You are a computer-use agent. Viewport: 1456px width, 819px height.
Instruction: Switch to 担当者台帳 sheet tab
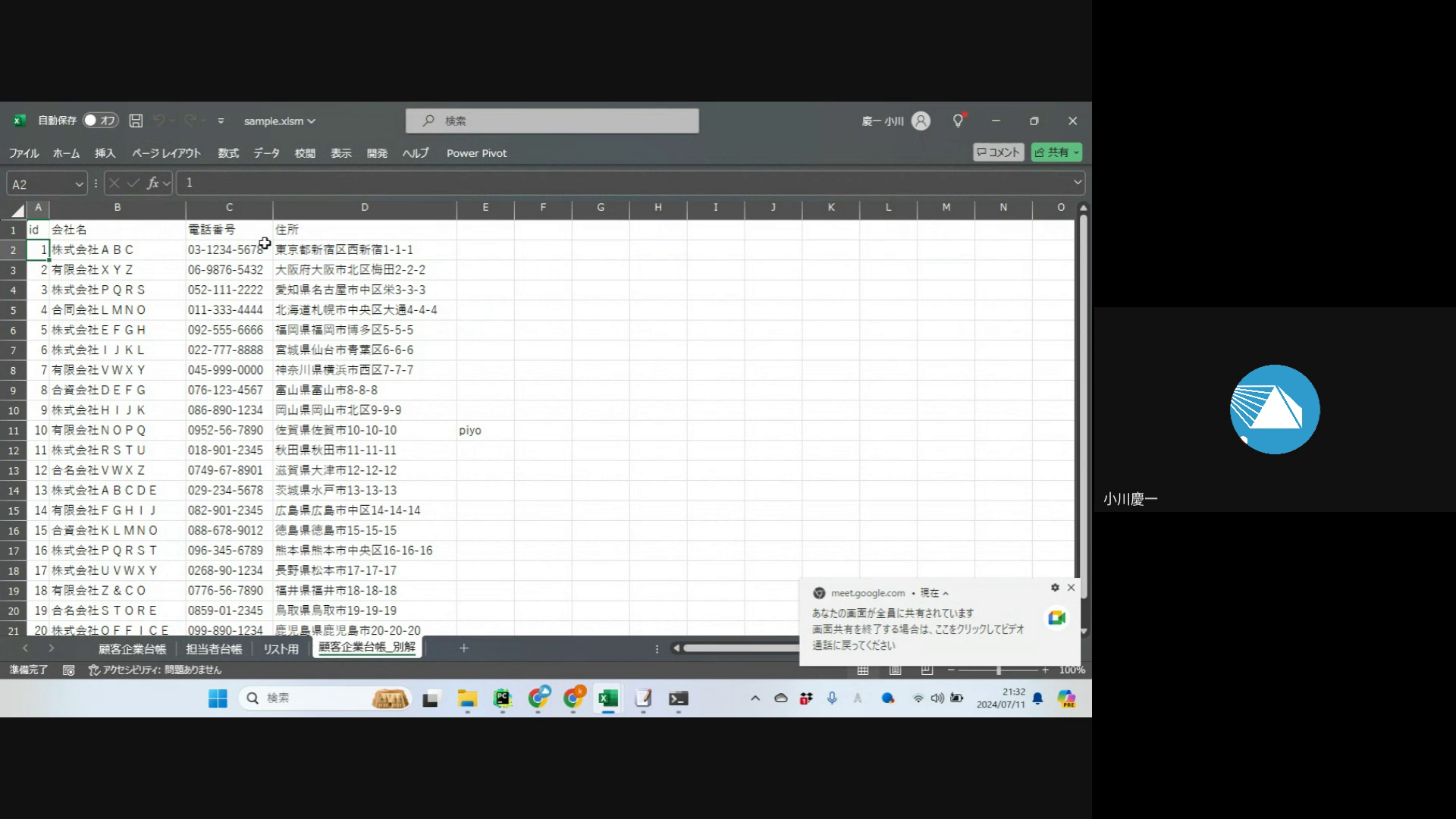pos(214,649)
